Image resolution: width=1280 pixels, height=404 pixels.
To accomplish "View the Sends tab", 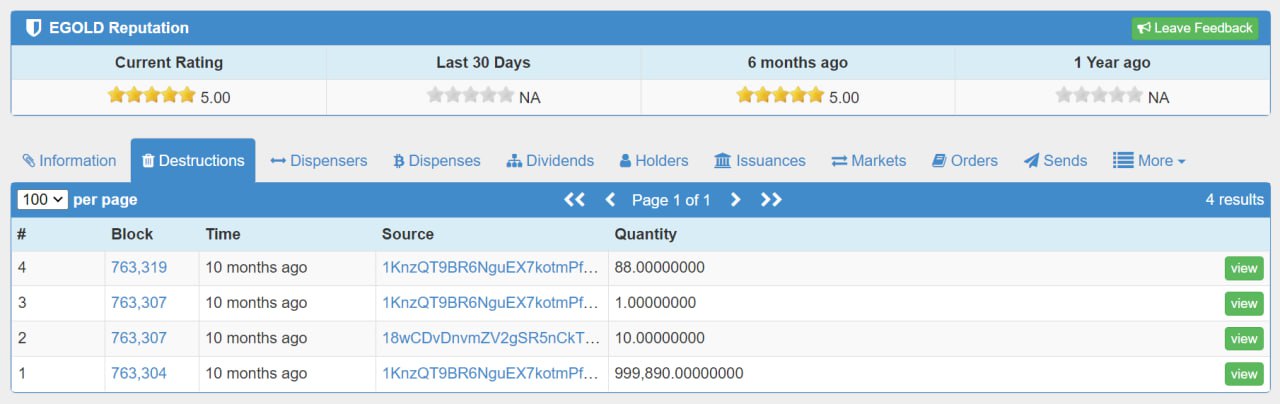I will (x=1055, y=160).
